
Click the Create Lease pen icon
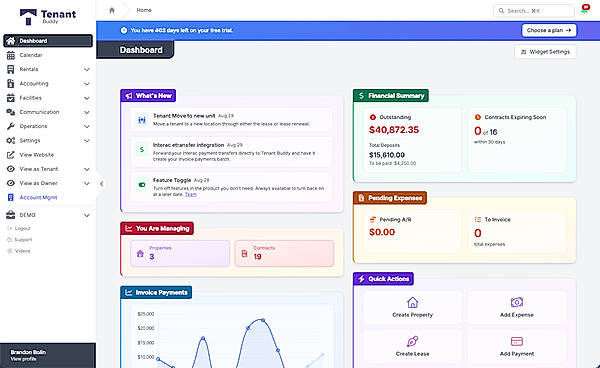coord(412,341)
